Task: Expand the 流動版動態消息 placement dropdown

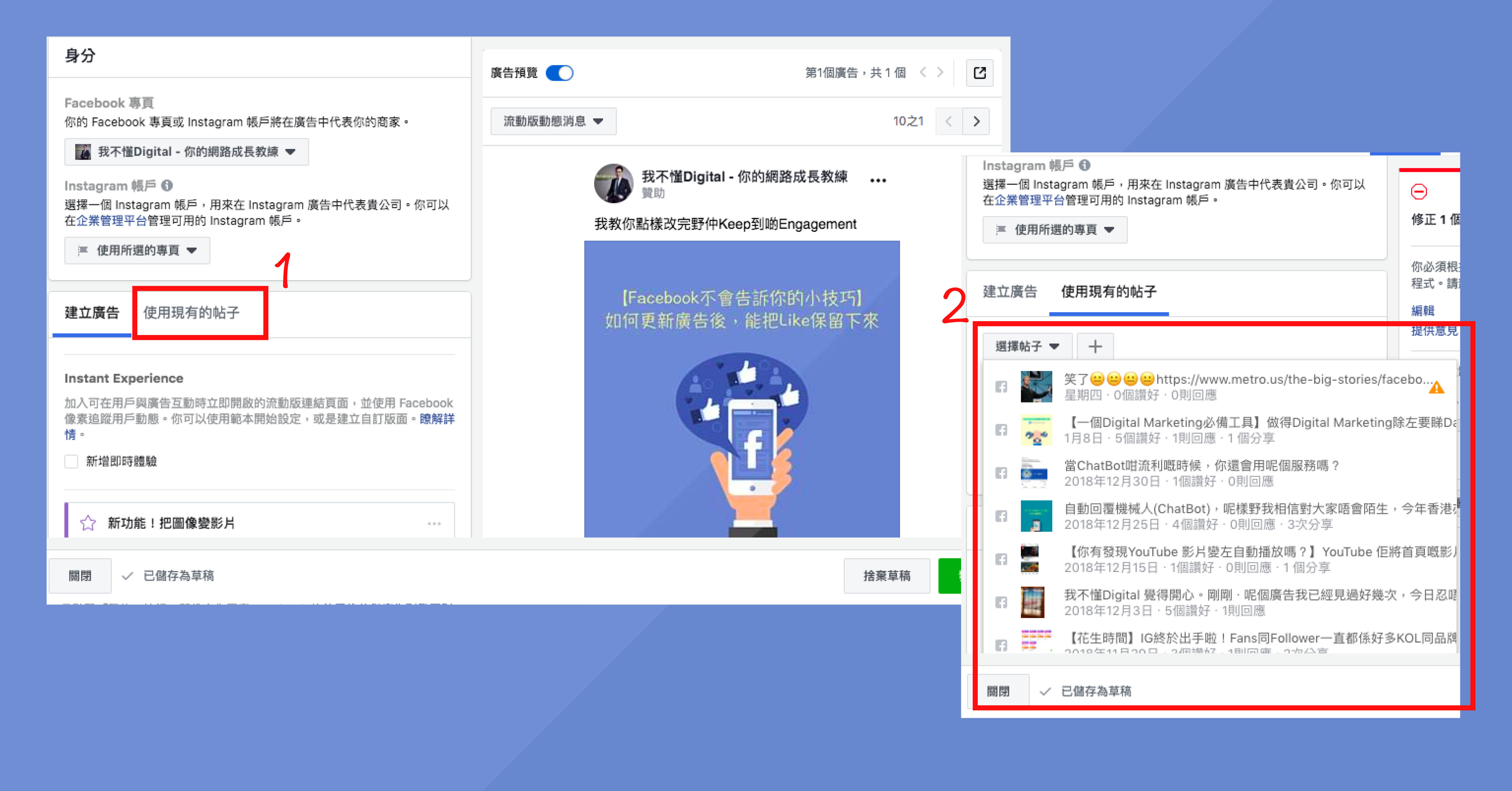Action: pos(553,122)
